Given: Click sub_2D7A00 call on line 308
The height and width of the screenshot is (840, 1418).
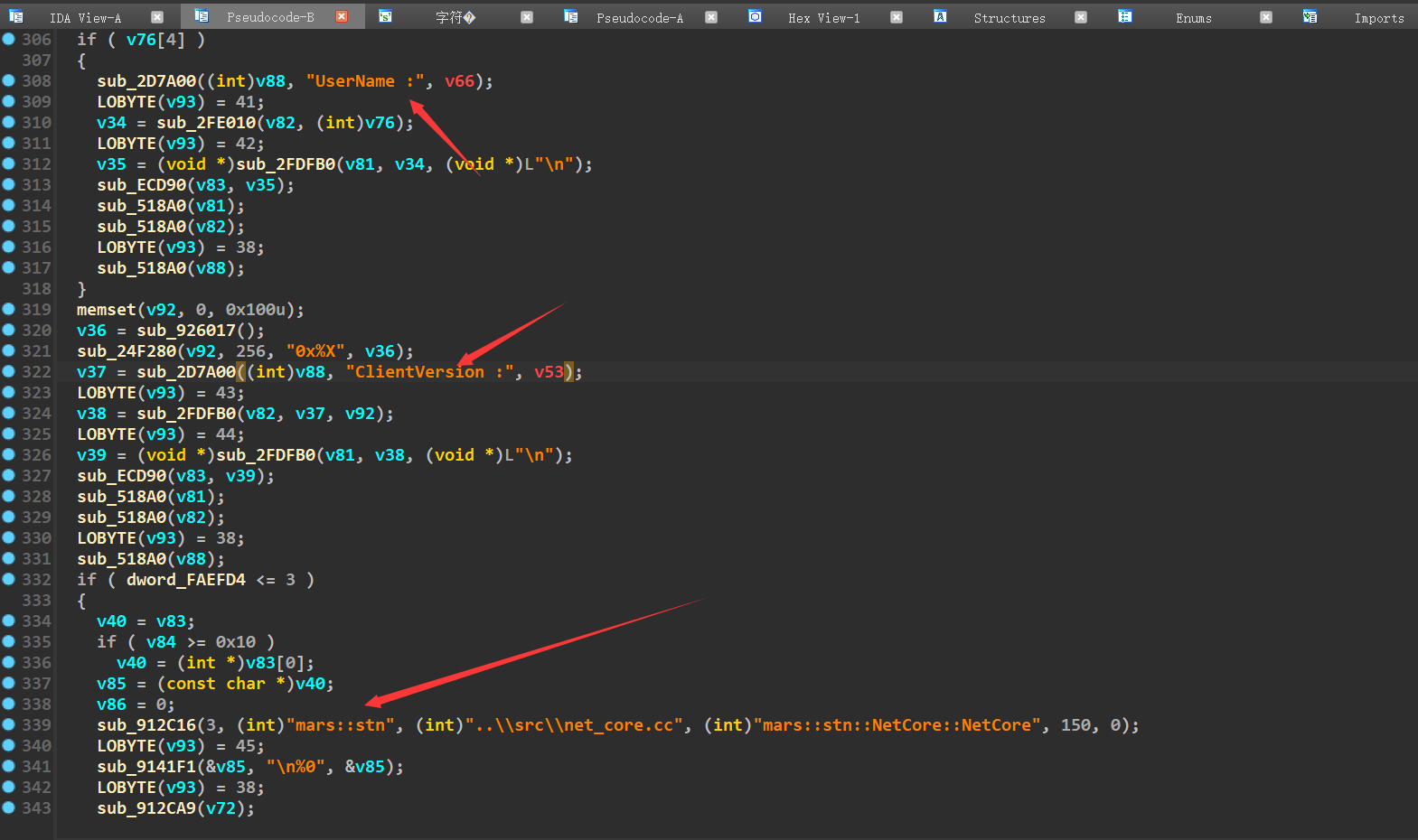Looking at the screenshot, I should point(146,81).
